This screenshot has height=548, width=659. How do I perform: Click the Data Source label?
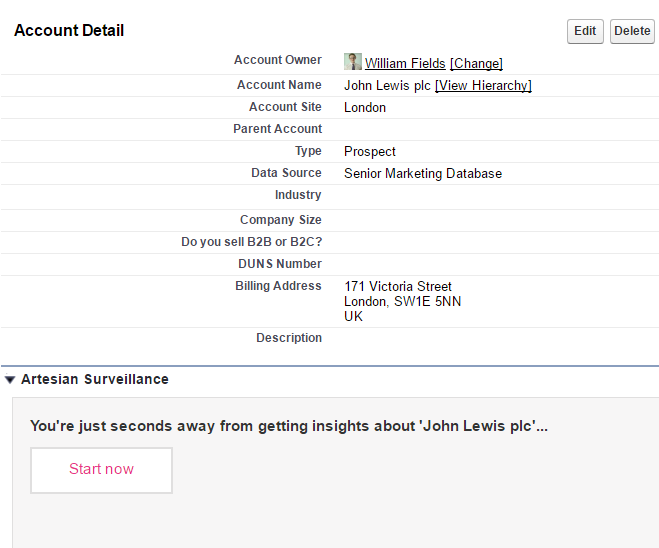(x=286, y=173)
